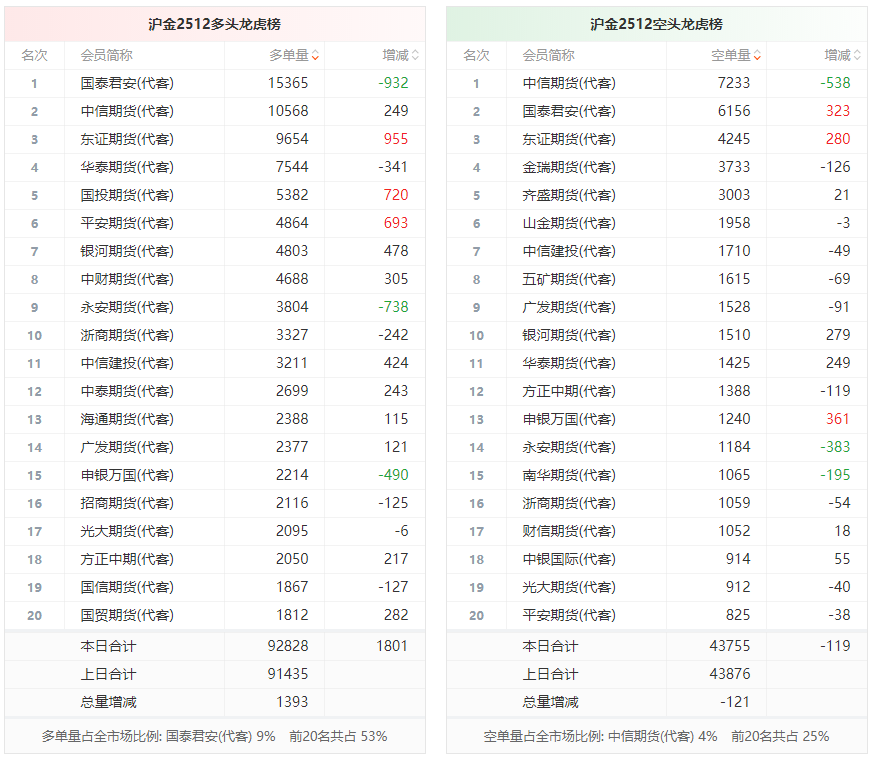The image size is (875, 759).
Task: Click short change value -538
Action: coord(835,83)
